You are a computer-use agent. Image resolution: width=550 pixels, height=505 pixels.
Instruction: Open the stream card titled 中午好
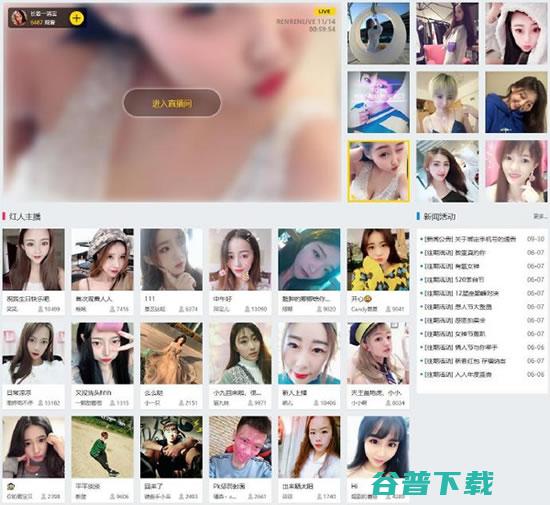pos(240,271)
